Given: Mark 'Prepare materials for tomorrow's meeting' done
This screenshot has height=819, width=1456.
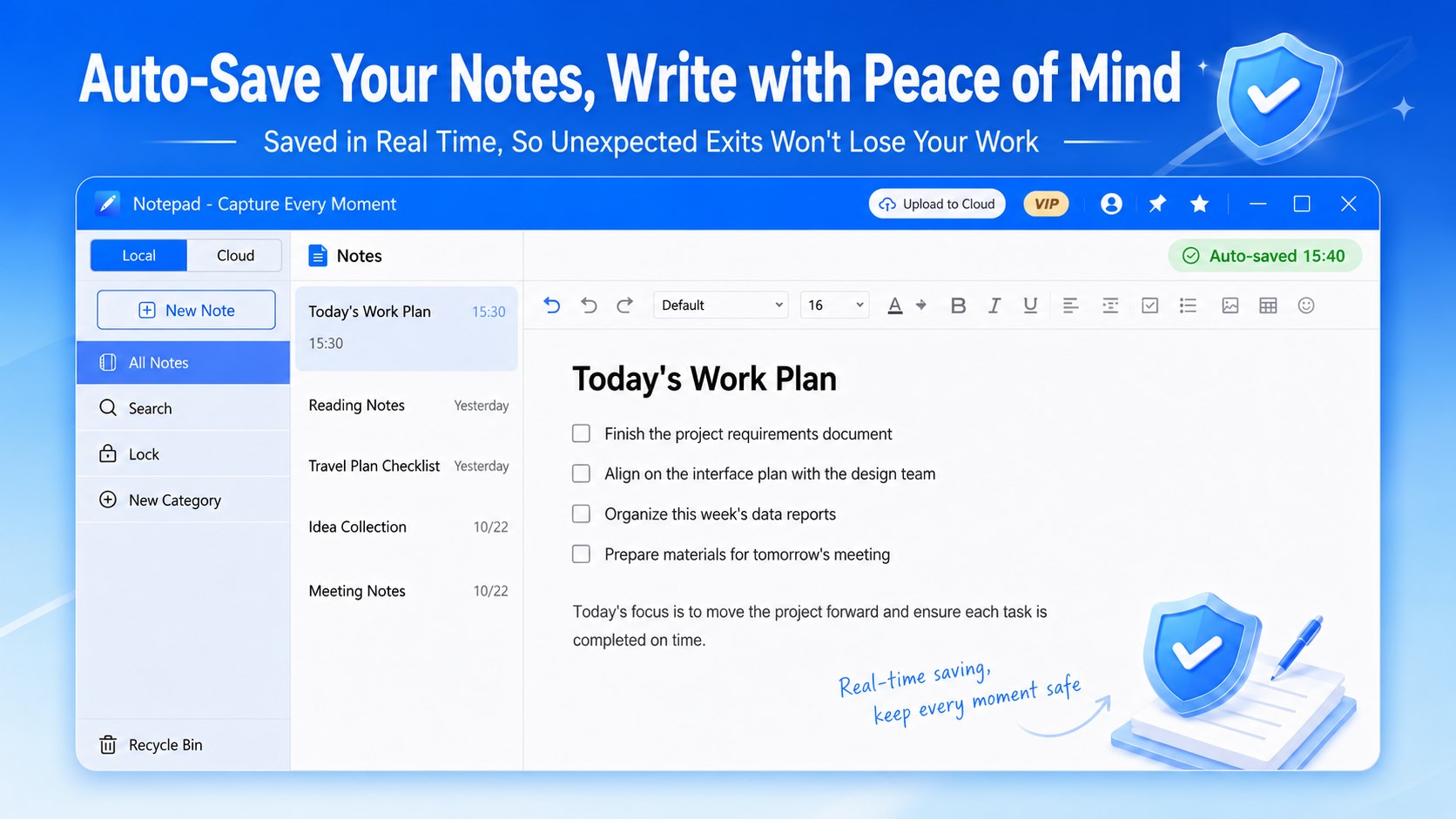Looking at the screenshot, I should click(x=581, y=554).
